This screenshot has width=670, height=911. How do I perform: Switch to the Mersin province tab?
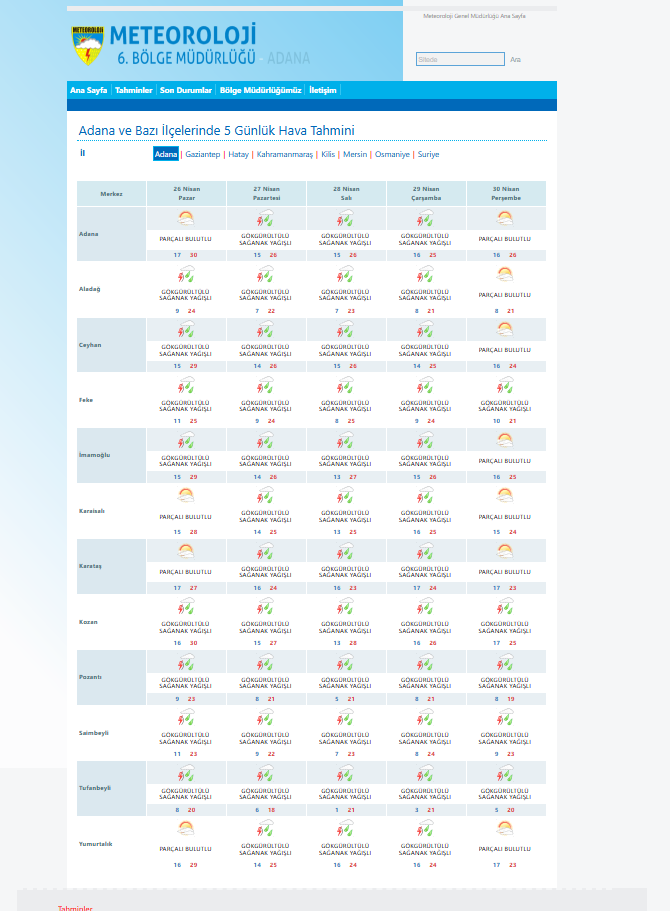click(355, 155)
